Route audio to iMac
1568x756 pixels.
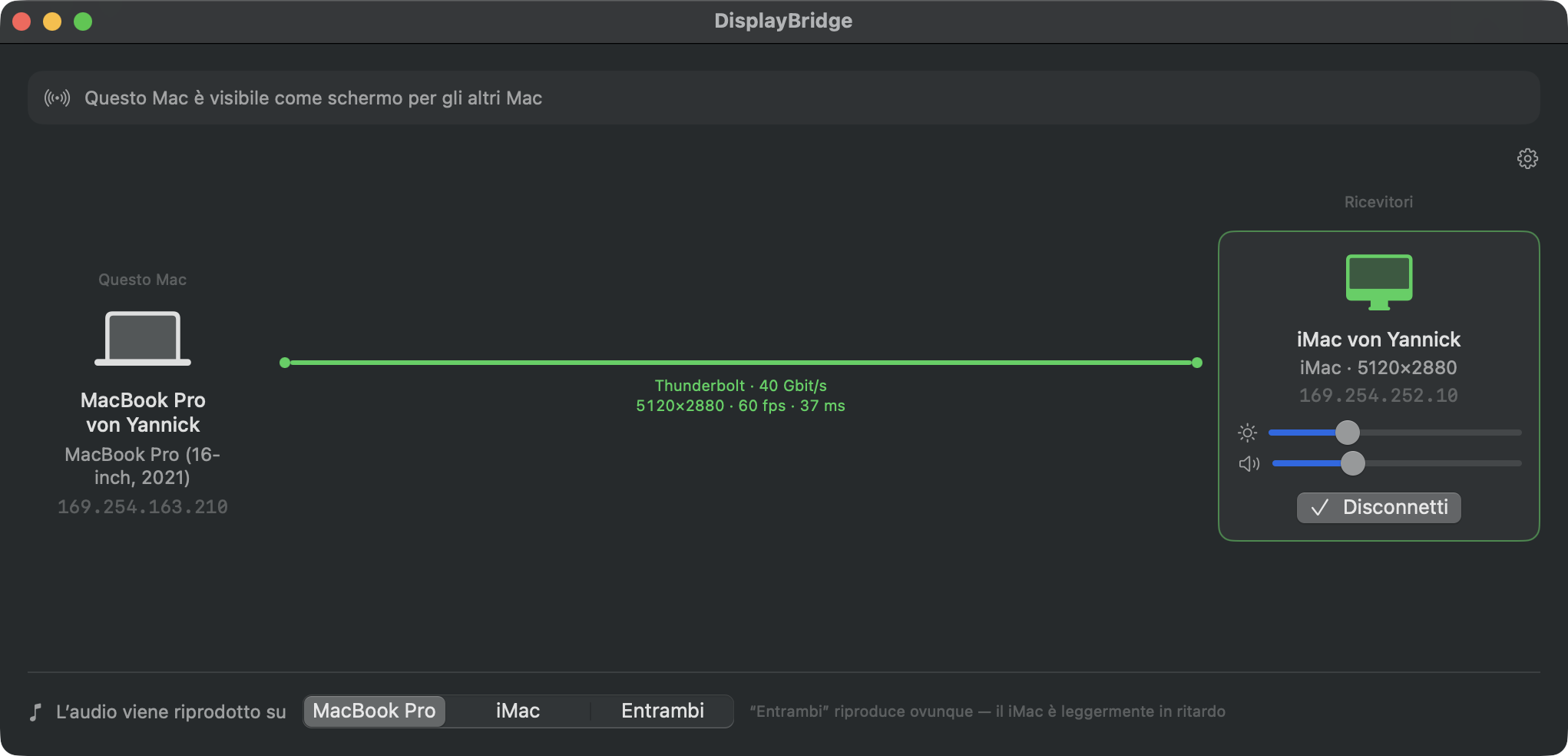pos(518,711)
